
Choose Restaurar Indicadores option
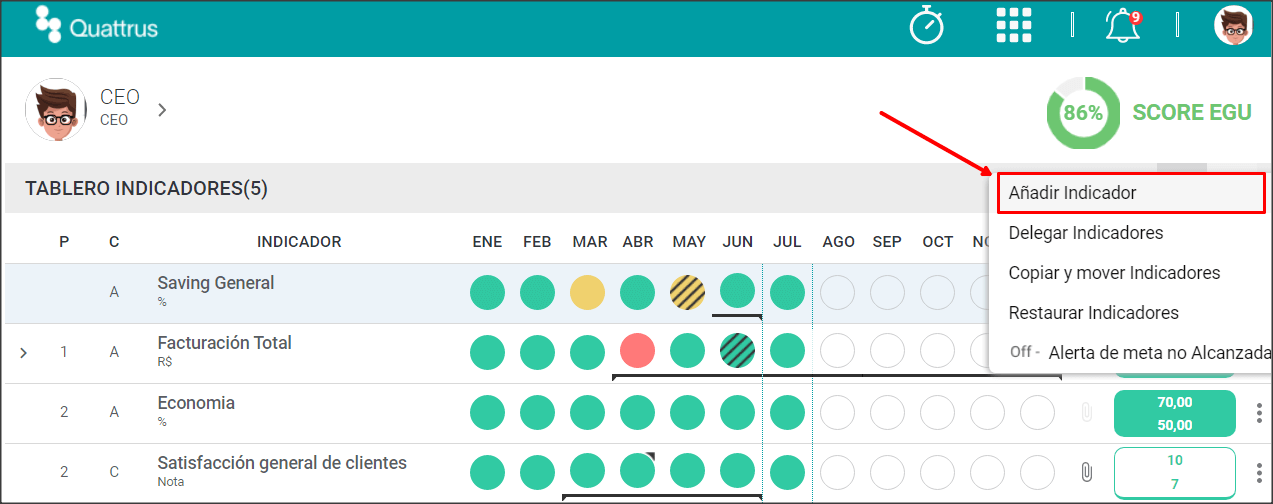pos(1094,313)
